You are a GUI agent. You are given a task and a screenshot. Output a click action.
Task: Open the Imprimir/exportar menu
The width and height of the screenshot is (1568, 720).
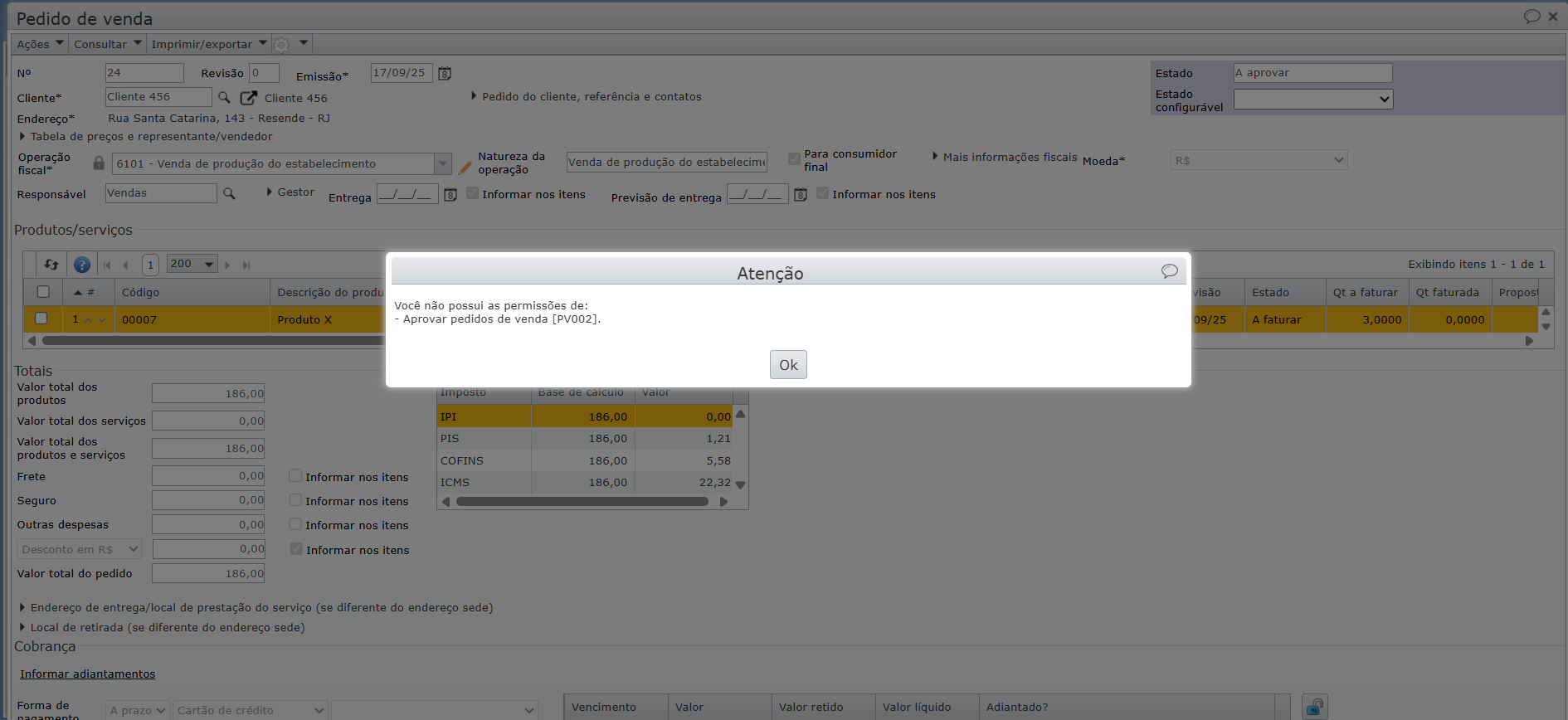pyautogui.click(x=209, y=44)
